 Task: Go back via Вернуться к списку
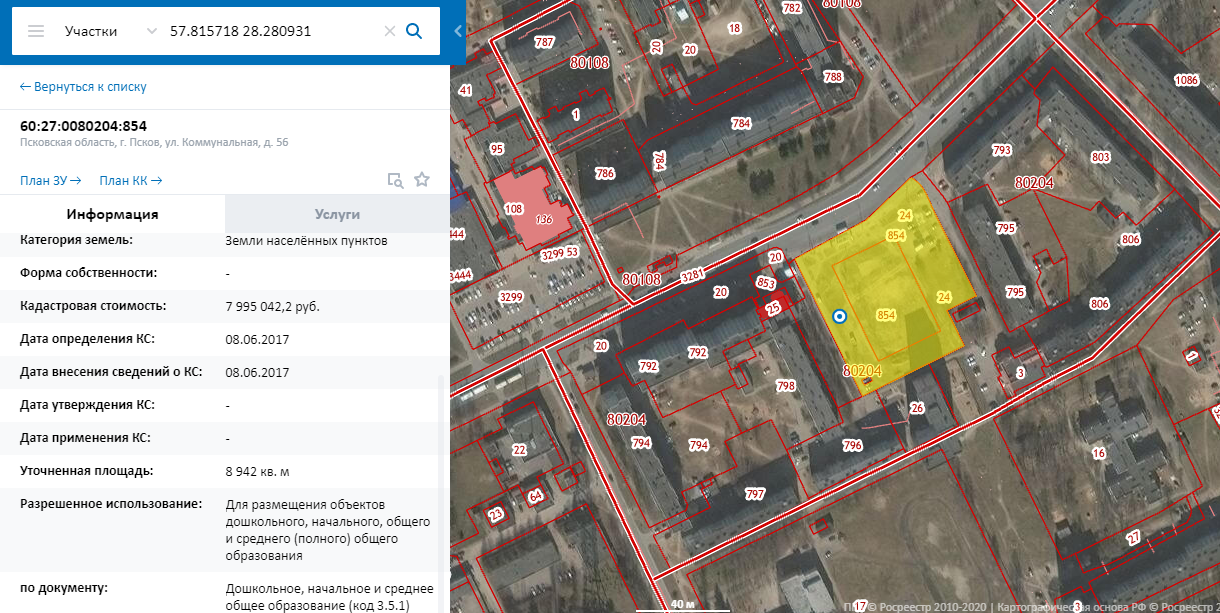(83, 87)
